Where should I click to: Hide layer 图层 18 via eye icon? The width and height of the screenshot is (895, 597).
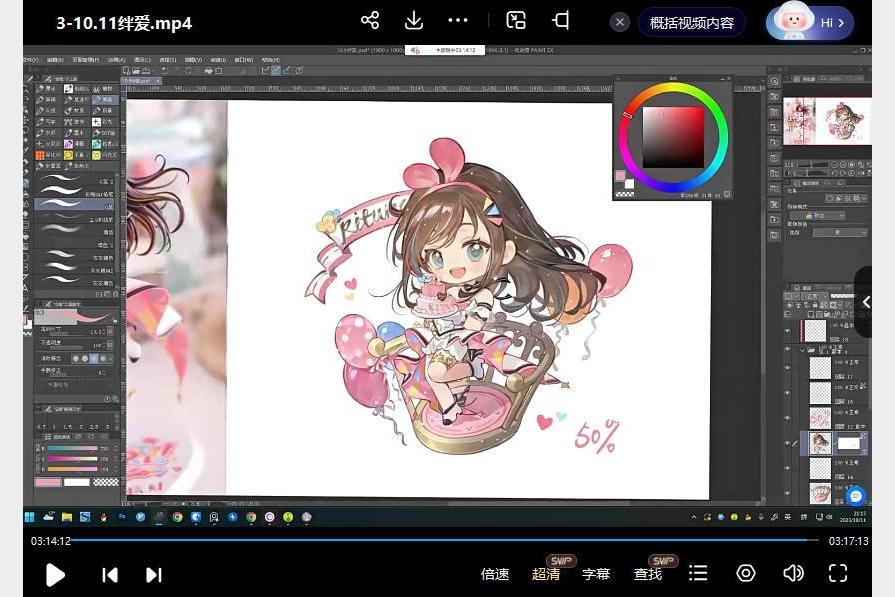tap(788, 330)
